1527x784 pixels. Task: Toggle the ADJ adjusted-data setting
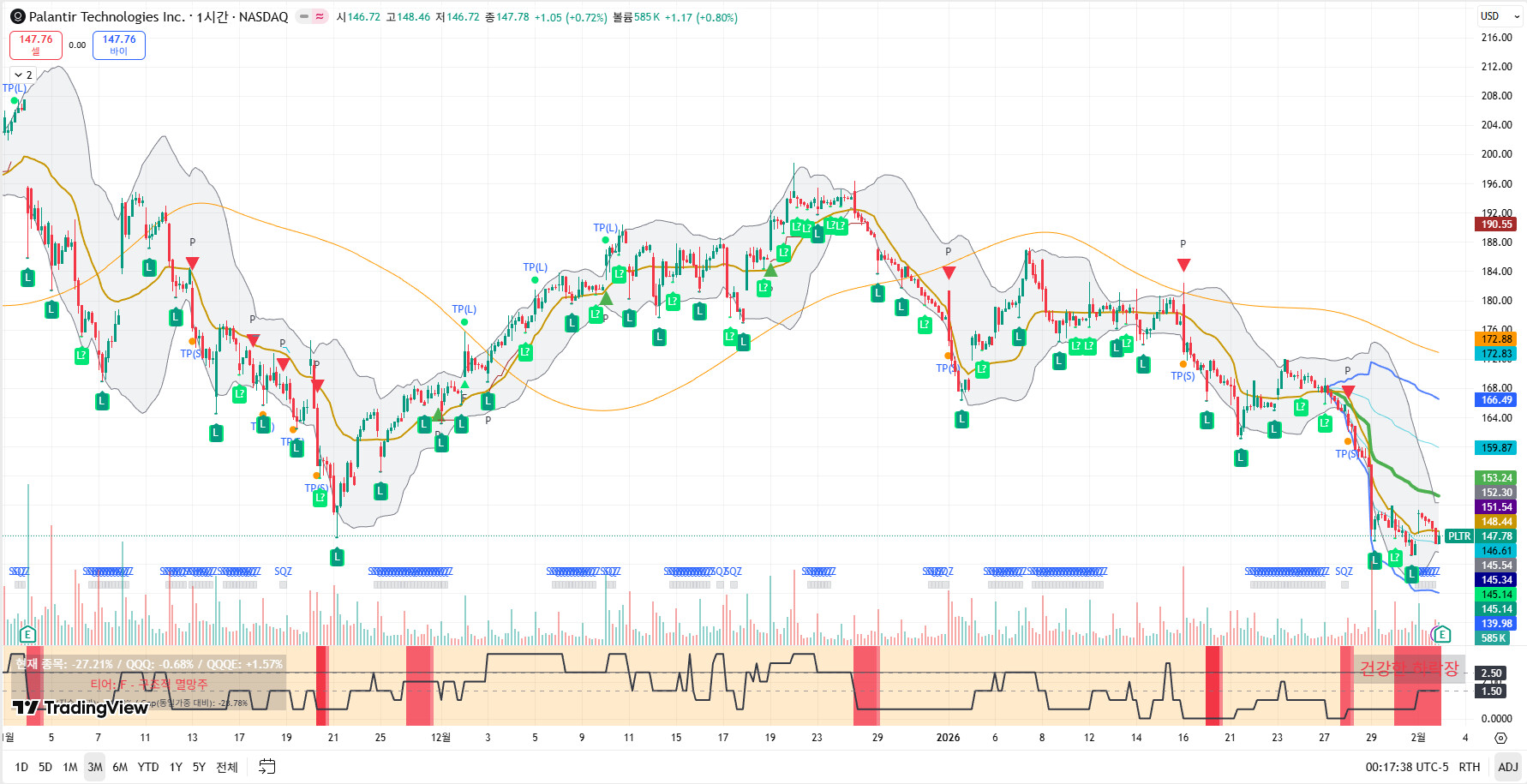(1508, 767)
